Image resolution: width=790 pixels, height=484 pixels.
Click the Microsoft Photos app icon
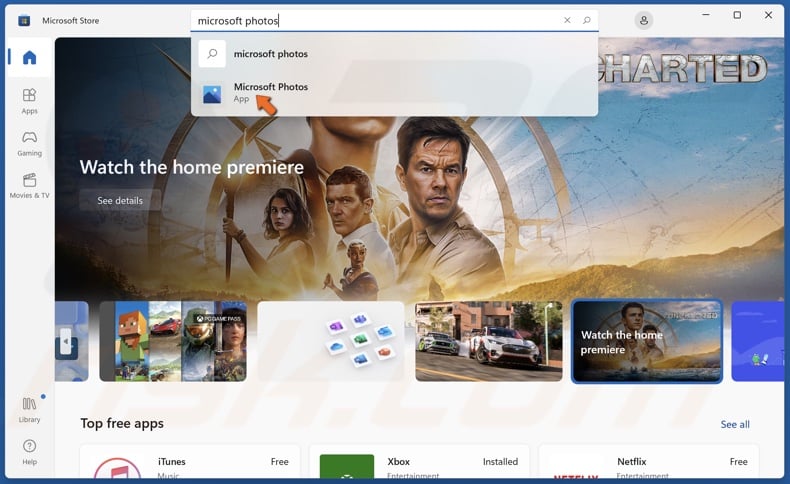(x=212, y=94)
